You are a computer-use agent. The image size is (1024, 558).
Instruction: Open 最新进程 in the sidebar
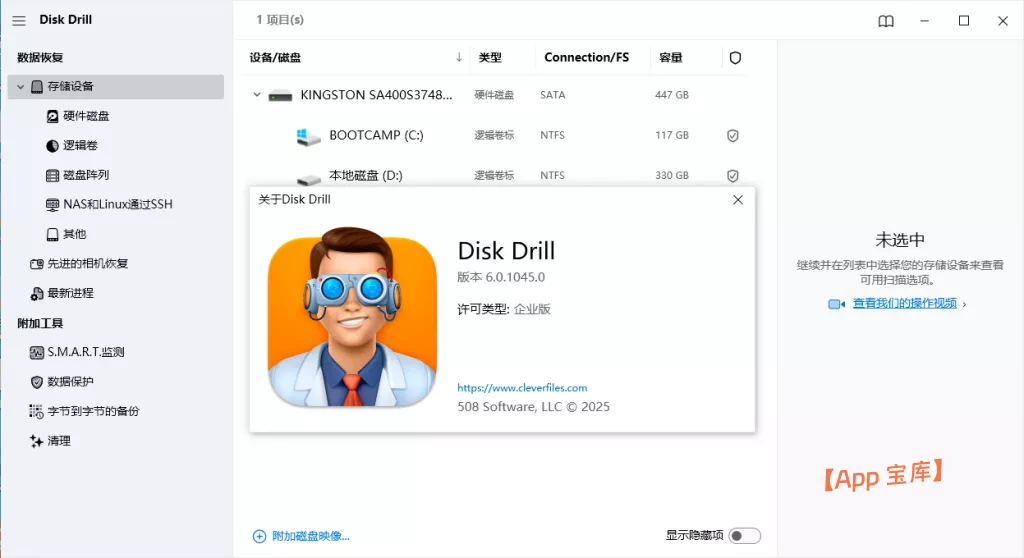click(70, 293)
